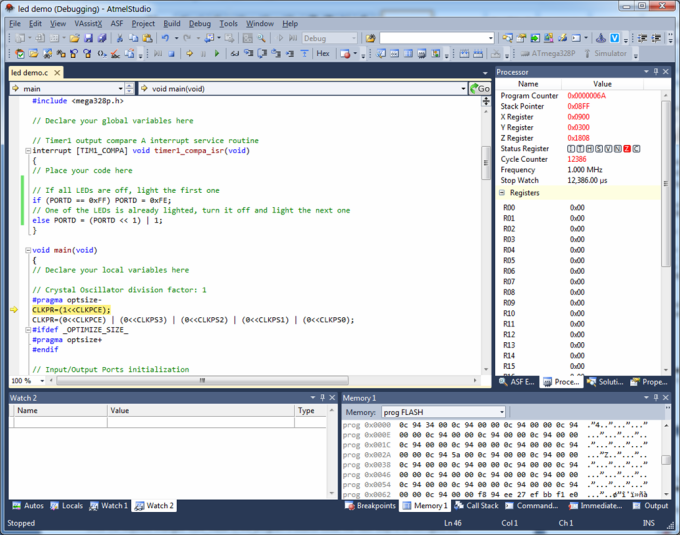
Task: Click the Step Over toolbar icon
Action: (x=262, y=53)
